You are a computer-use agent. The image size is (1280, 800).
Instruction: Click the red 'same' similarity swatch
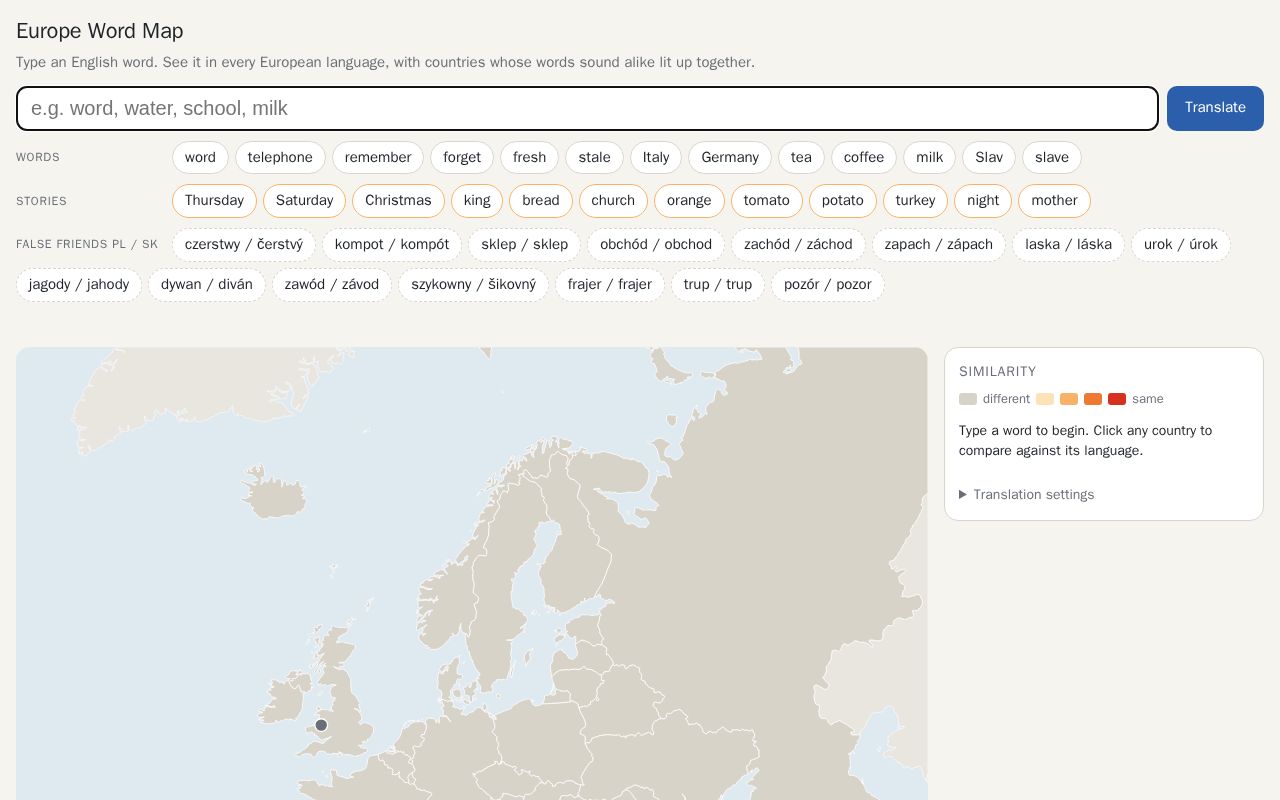[1117, 399]
